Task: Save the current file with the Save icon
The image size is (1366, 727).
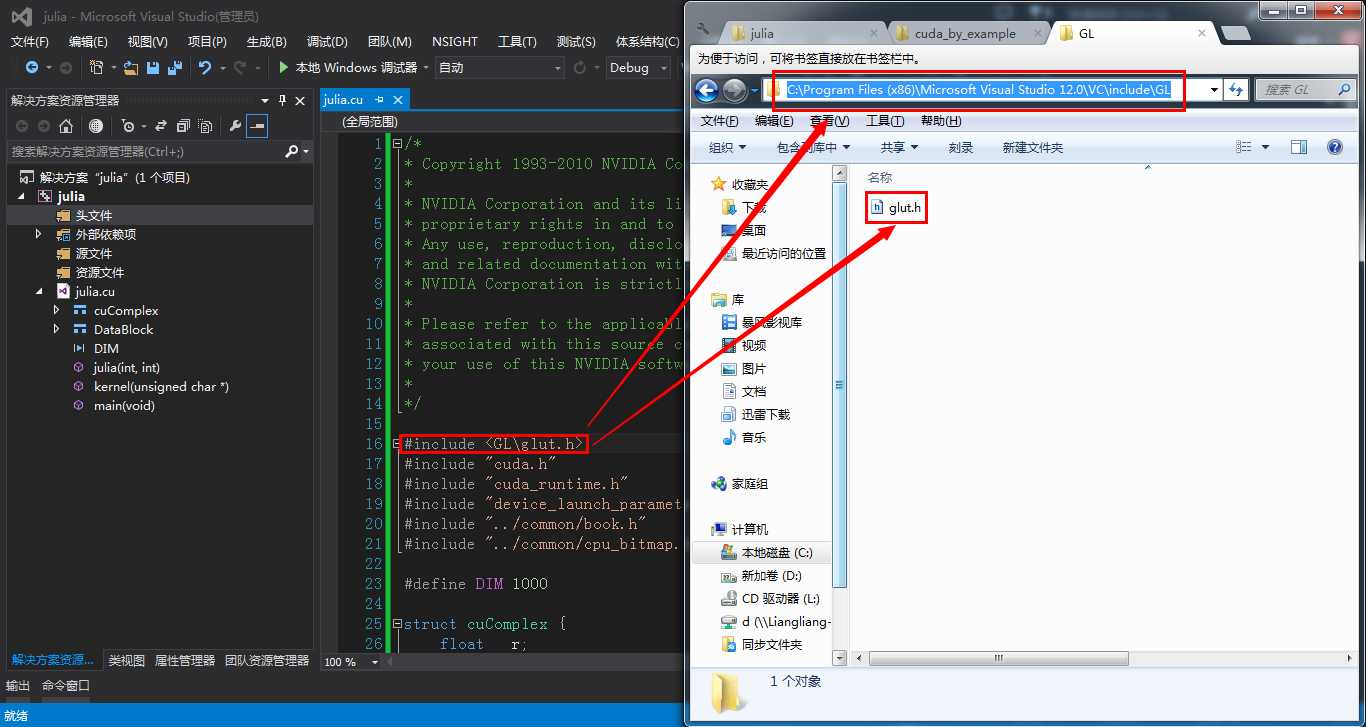Action: tap(153, 68)
